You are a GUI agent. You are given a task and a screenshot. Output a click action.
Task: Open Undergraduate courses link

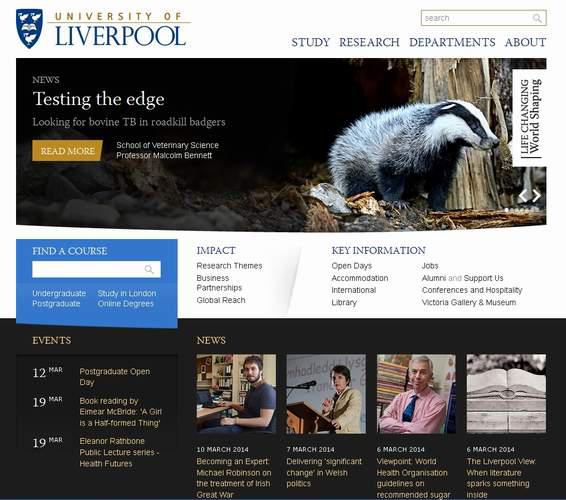coord(59,293)
